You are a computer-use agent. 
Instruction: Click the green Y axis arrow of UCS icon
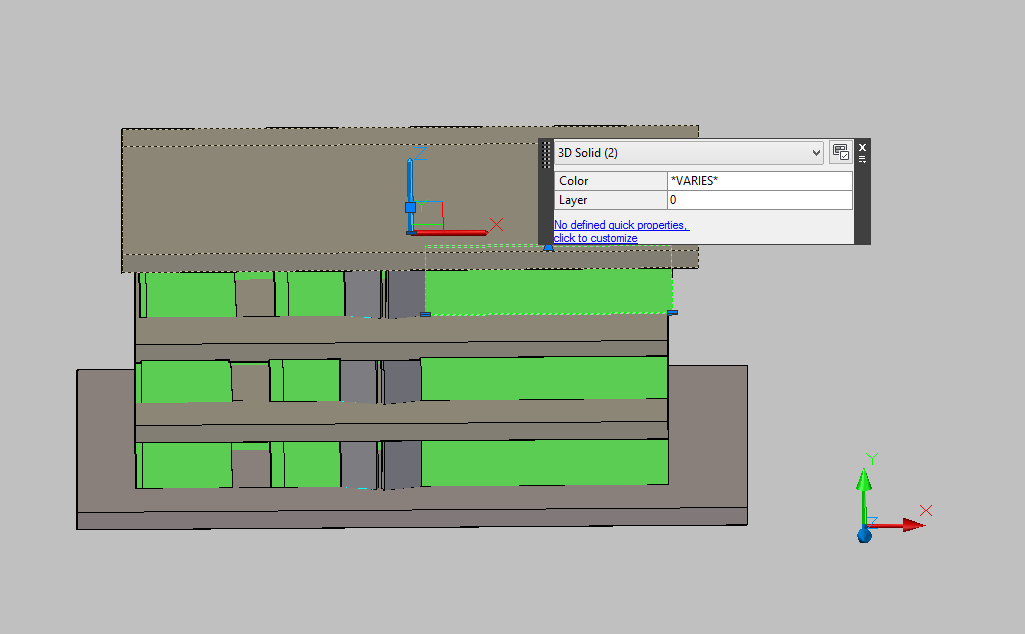865,485
